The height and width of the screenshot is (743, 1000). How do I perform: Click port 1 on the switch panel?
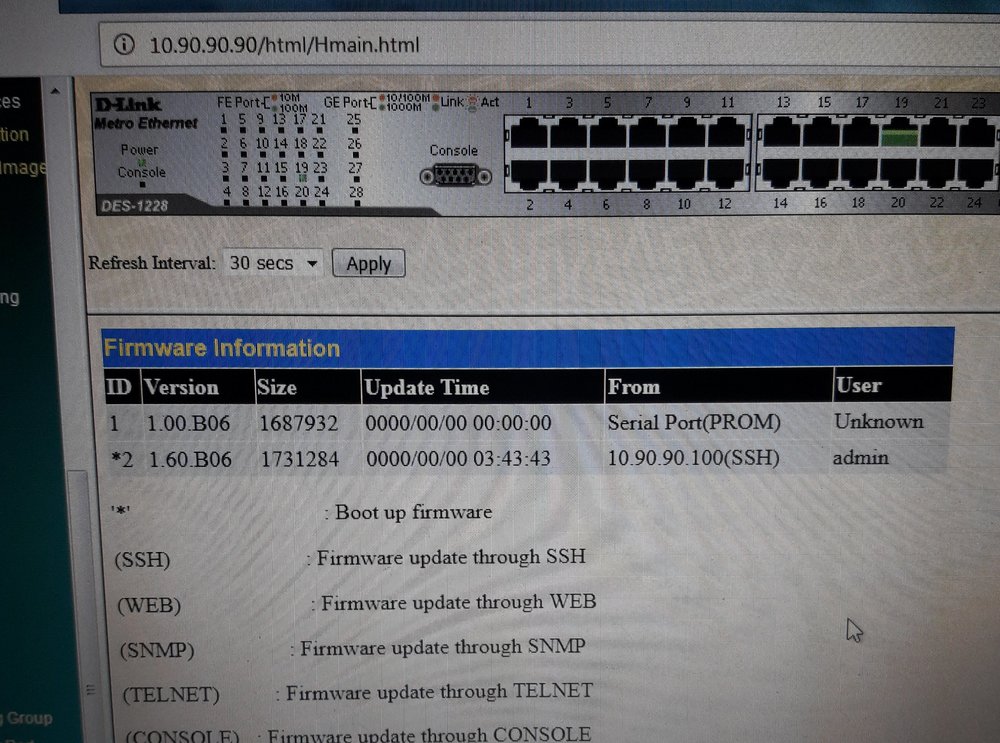pyautogui.click(x=528, y=133)
